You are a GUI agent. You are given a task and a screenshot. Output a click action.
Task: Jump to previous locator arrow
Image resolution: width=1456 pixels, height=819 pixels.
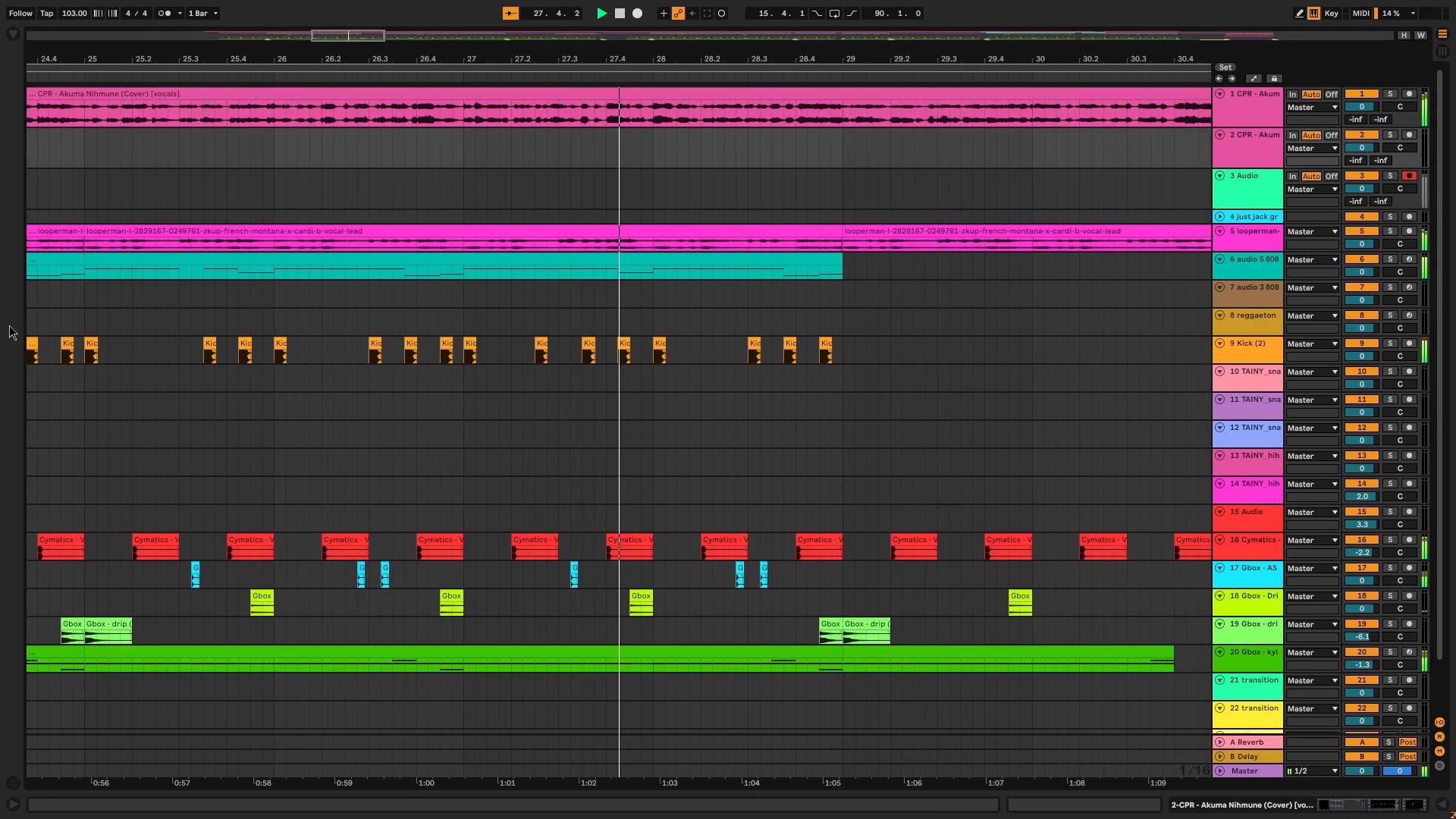click(1219, 78)
